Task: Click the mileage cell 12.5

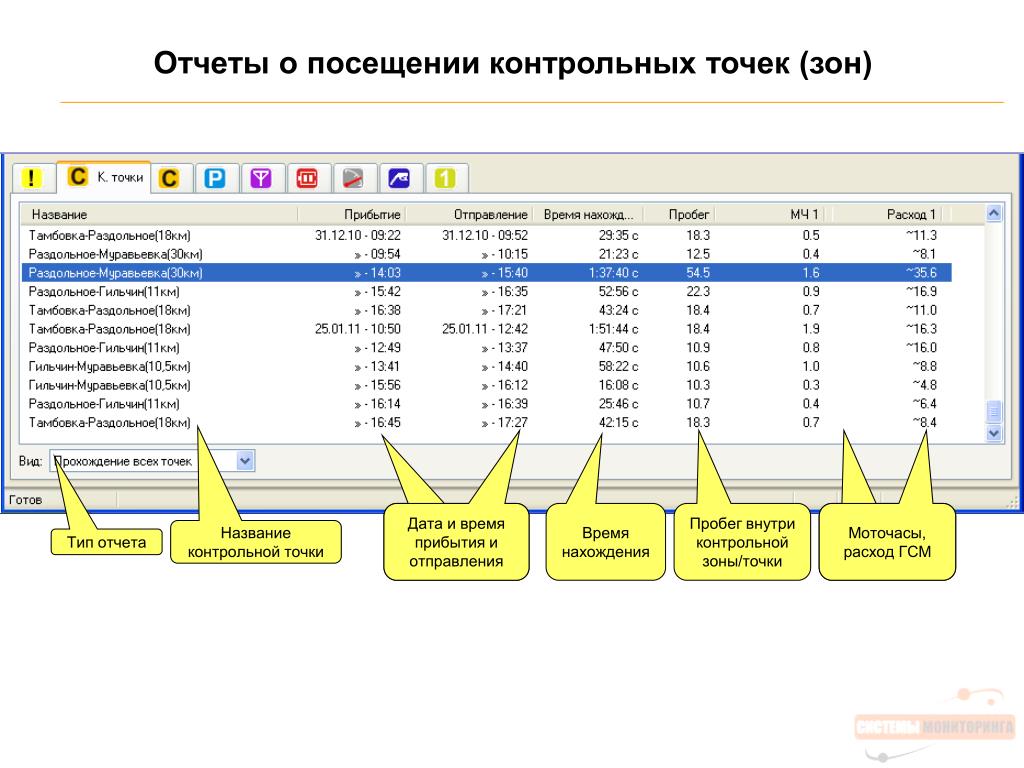Action: 697,254
